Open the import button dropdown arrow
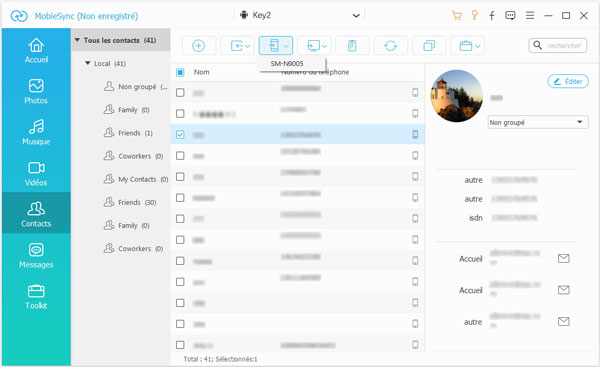 248,46
